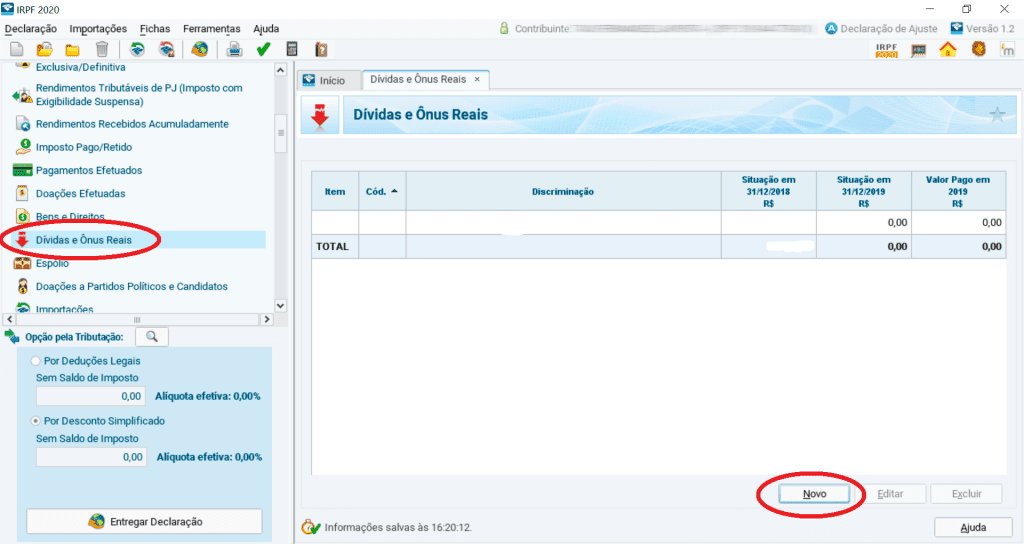Click the Receita logo beside Versão 1.2

point(957,28)
